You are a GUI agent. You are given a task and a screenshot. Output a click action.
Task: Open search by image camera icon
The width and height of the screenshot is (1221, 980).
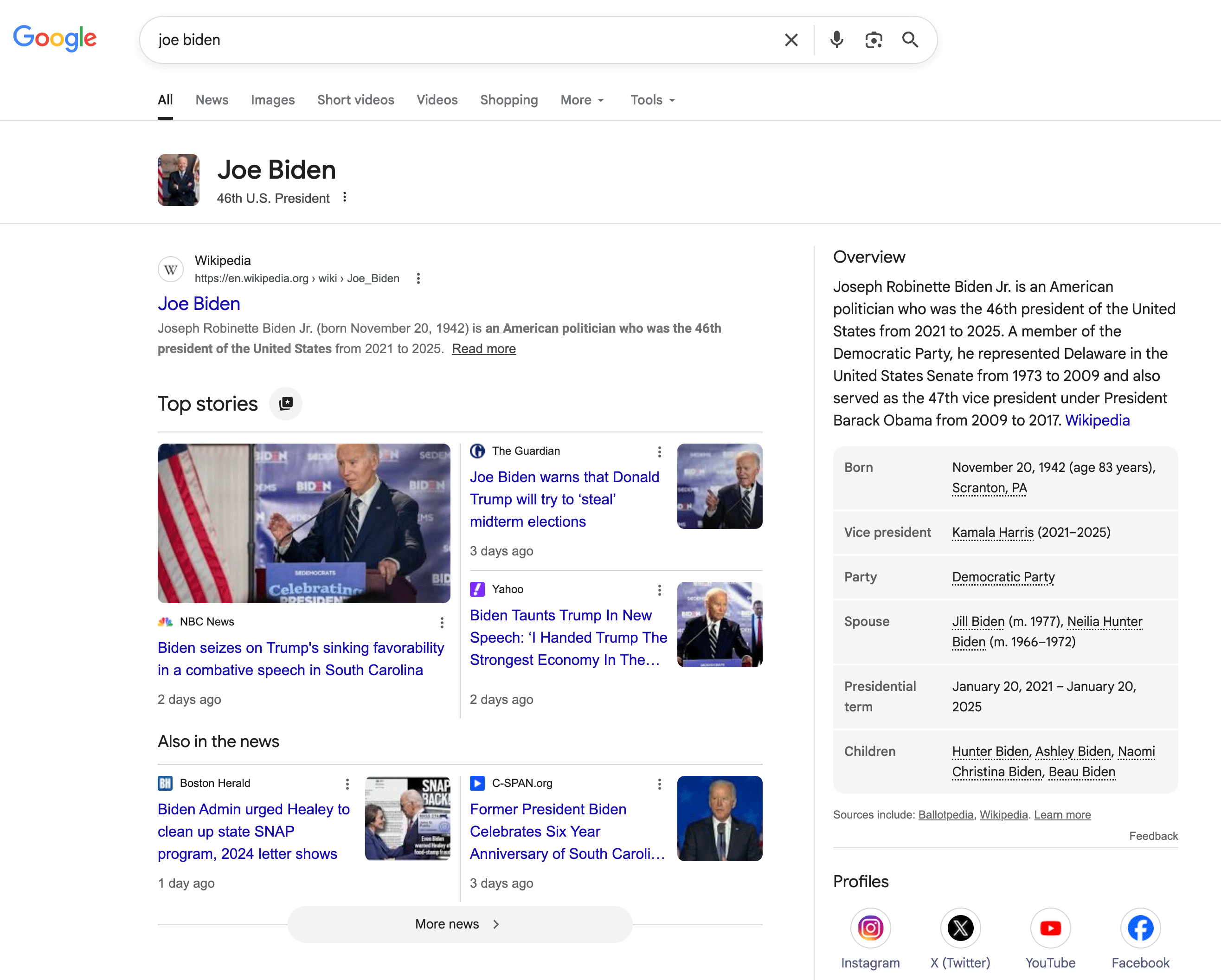click(x=873, y=40)
